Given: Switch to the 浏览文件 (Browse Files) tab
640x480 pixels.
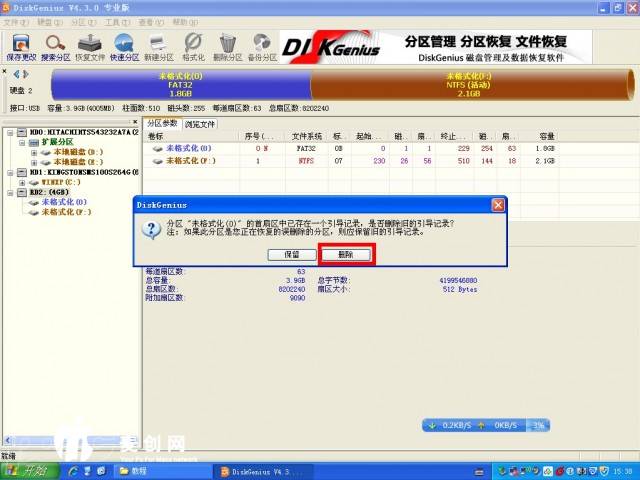Looking at the screenshot, I should pyautogui.click(x=200, y=124).
